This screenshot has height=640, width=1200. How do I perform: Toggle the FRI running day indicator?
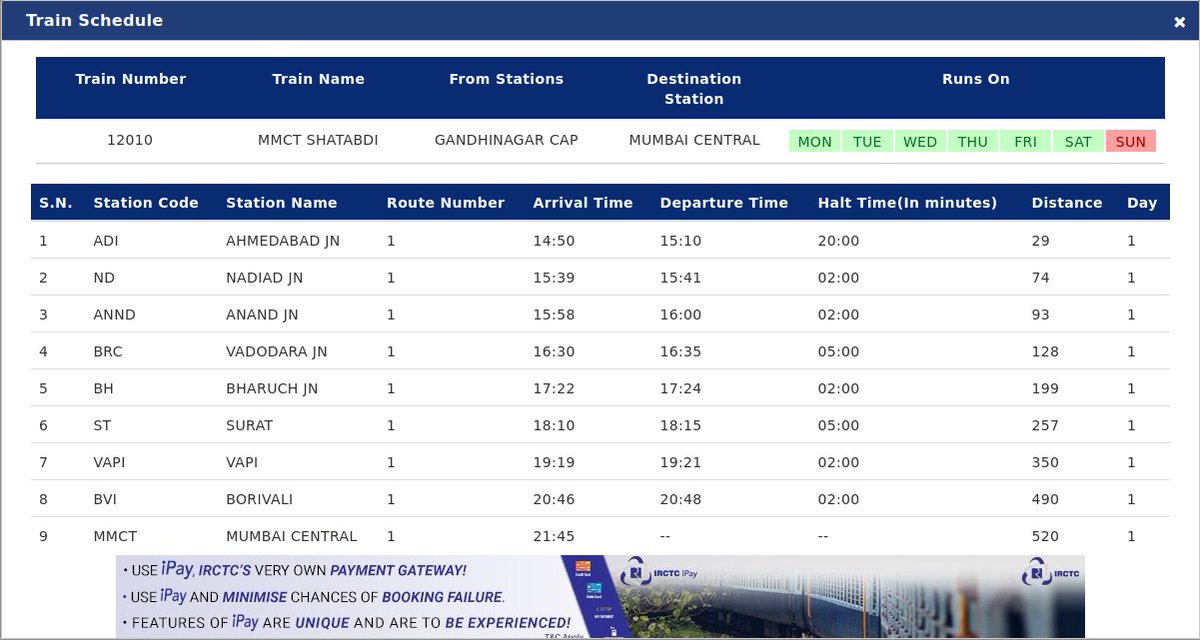[1025, 141]
